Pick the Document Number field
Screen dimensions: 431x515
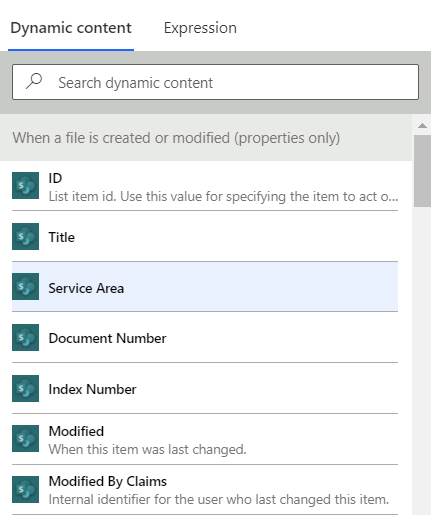click(205, 338)
